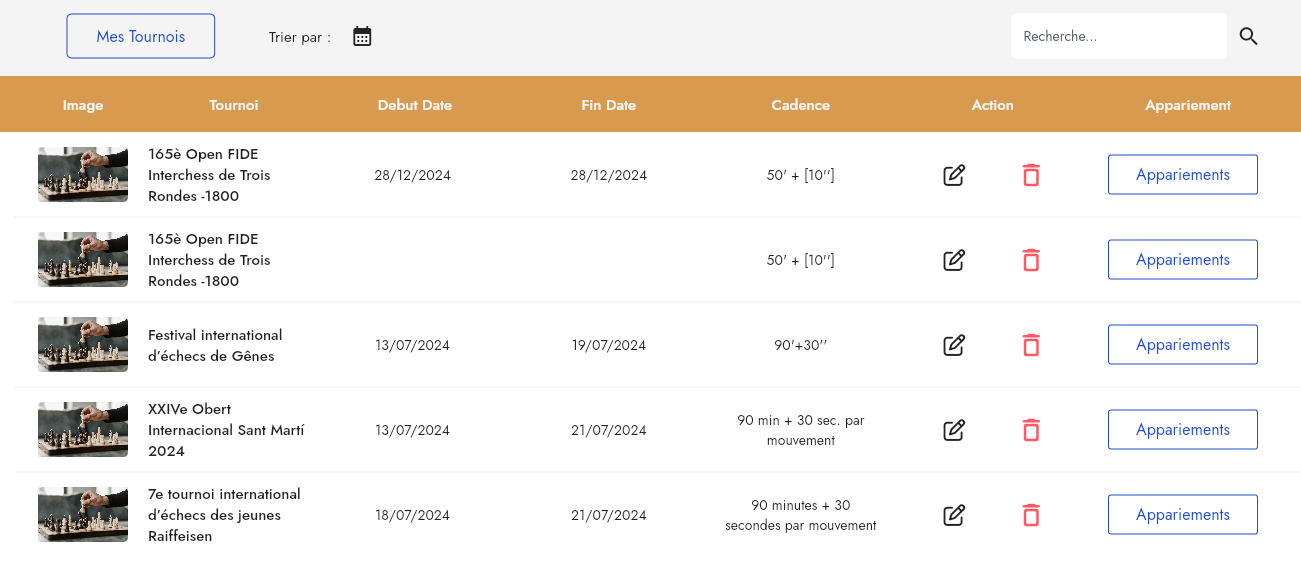
Task: Delete the 165è Open FIDE without dates
Action: click(x=1031, y=260)
